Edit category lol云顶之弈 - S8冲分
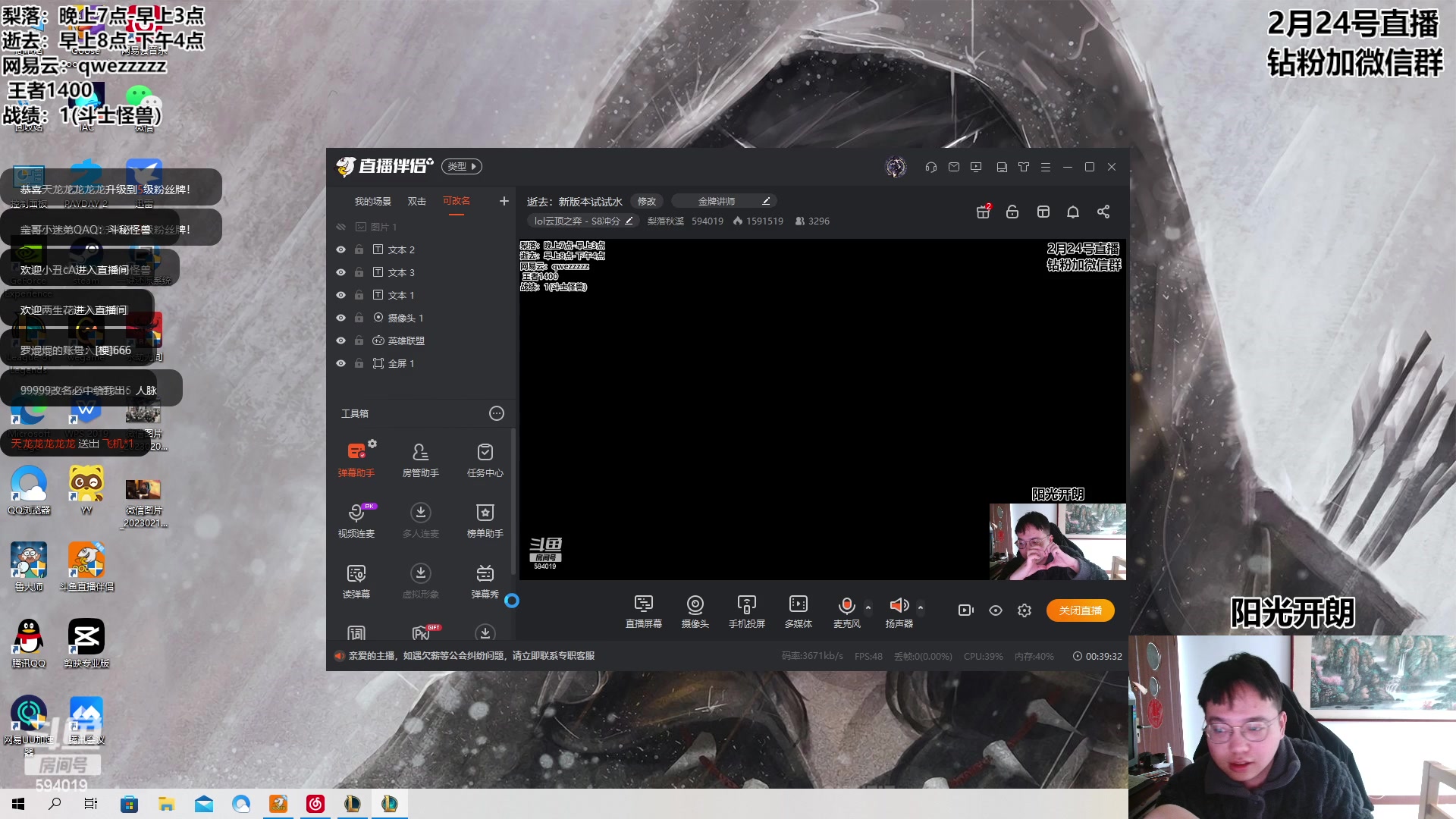 (583, 221)
